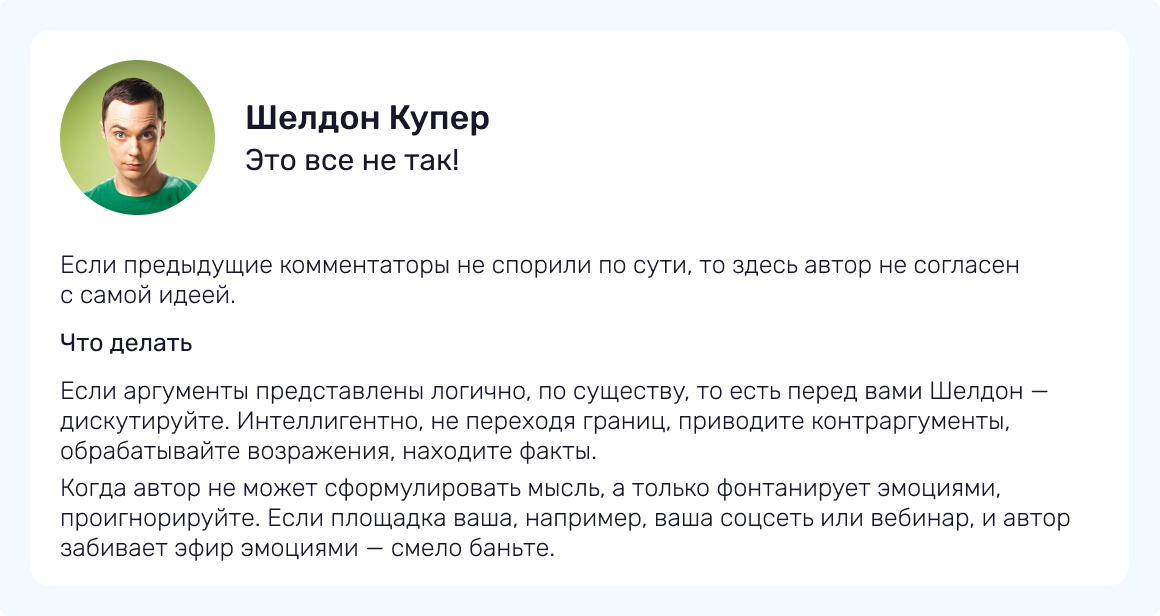Click the phrase 'находите факты'

click(520, 452)
